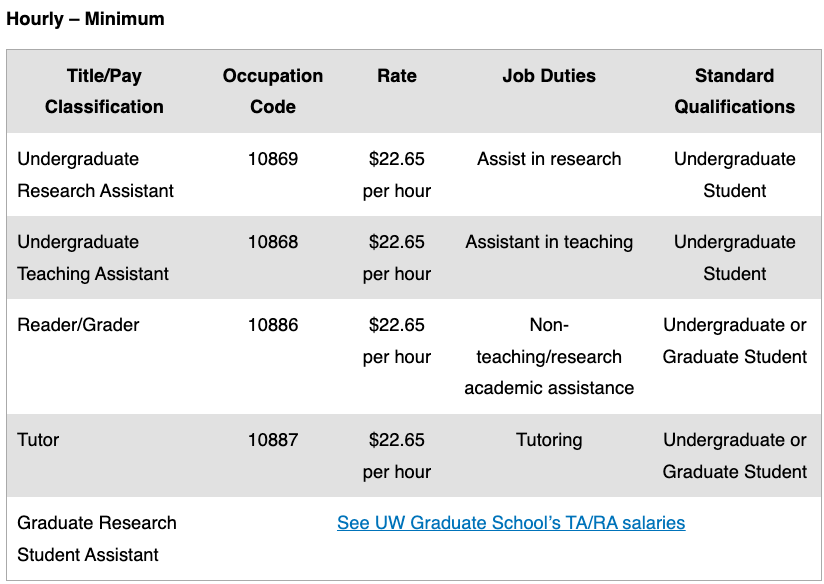Click the Standard Qualifications column header
Viewport: 824px width, 584px height.
735,91
